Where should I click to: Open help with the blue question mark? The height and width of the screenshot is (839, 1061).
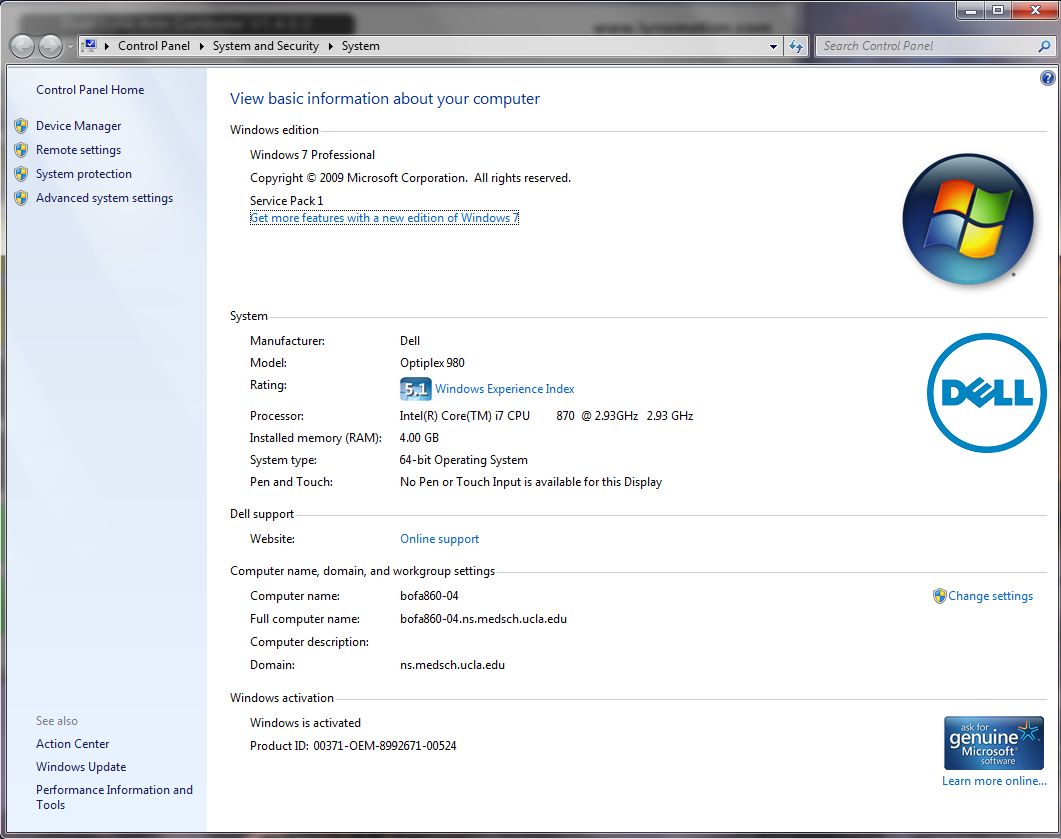(x=1047, y=78)
